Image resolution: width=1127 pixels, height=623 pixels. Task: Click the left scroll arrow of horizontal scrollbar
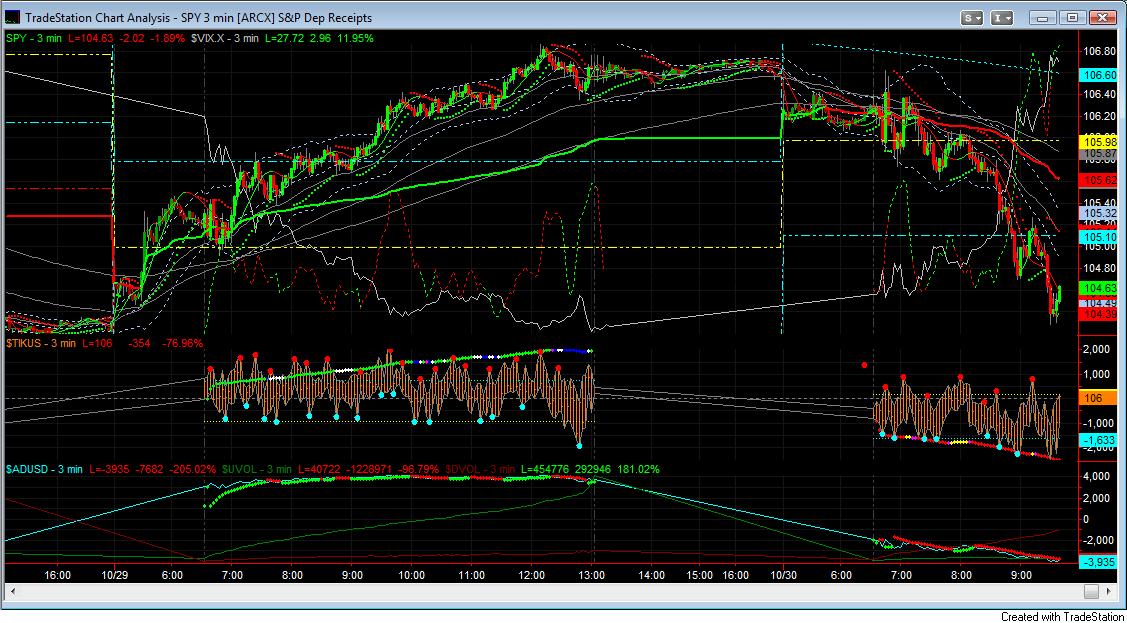coord(13,591)
